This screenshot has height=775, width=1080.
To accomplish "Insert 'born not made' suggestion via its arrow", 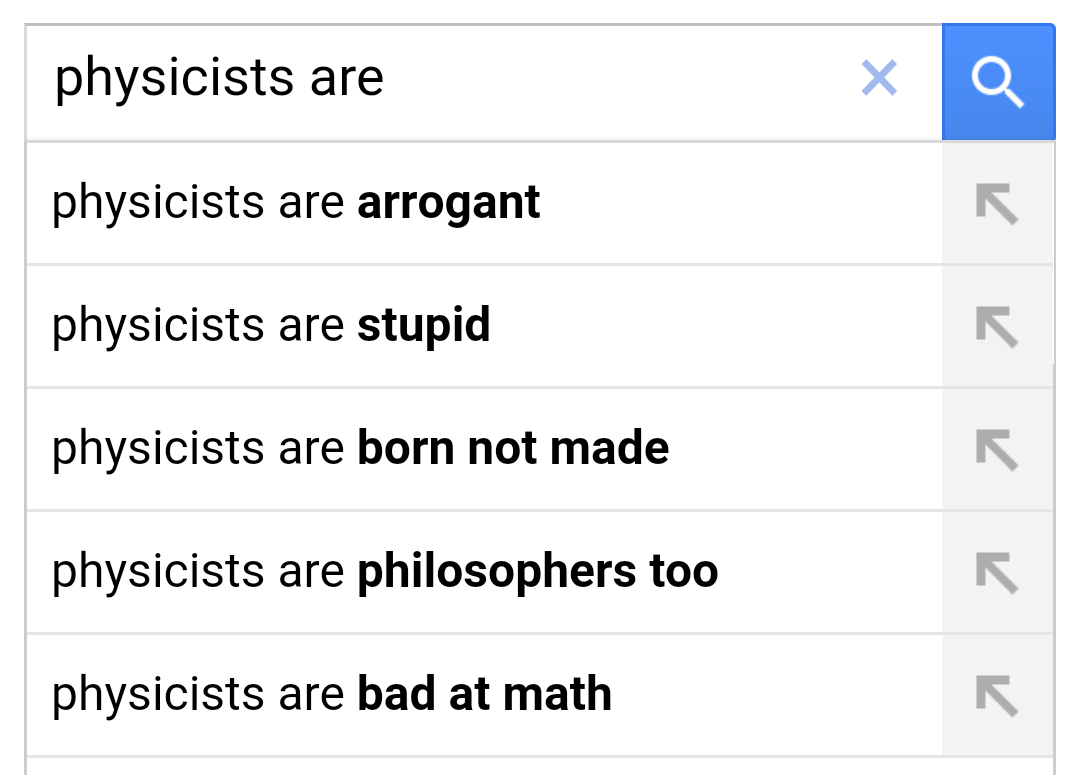I will coord(997,450).
